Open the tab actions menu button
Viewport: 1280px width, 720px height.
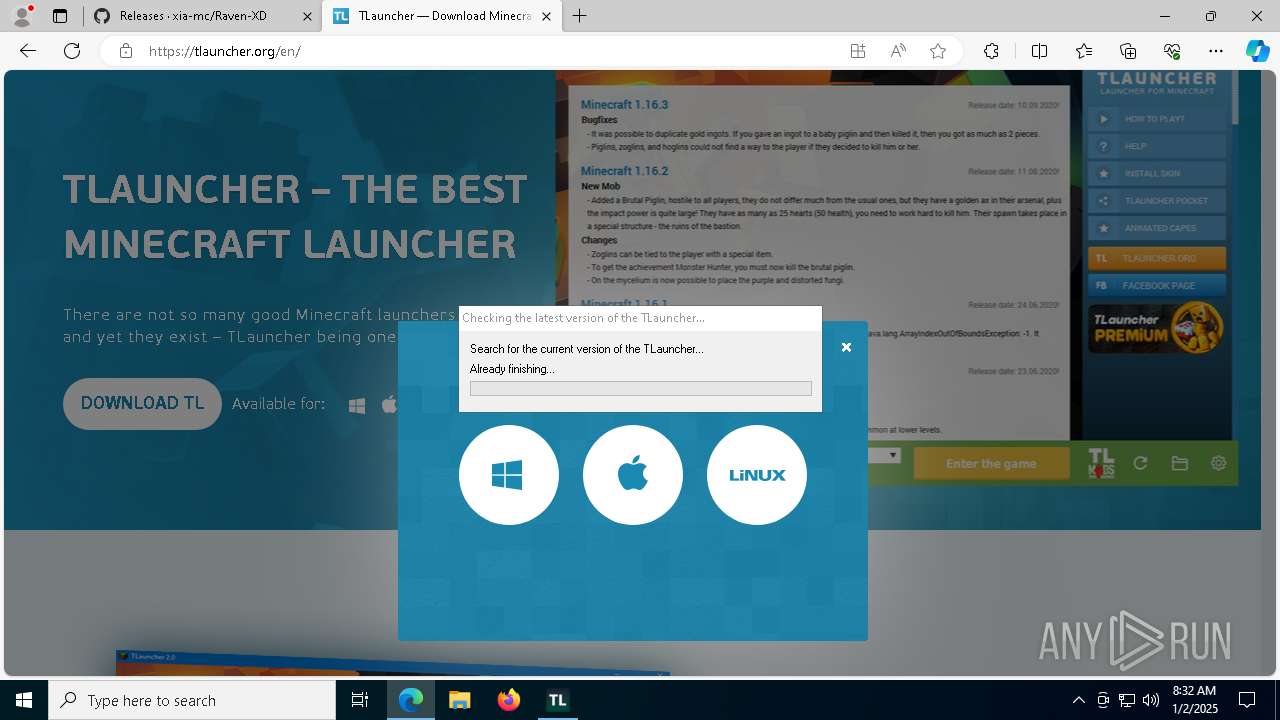(x=60, y=16)
